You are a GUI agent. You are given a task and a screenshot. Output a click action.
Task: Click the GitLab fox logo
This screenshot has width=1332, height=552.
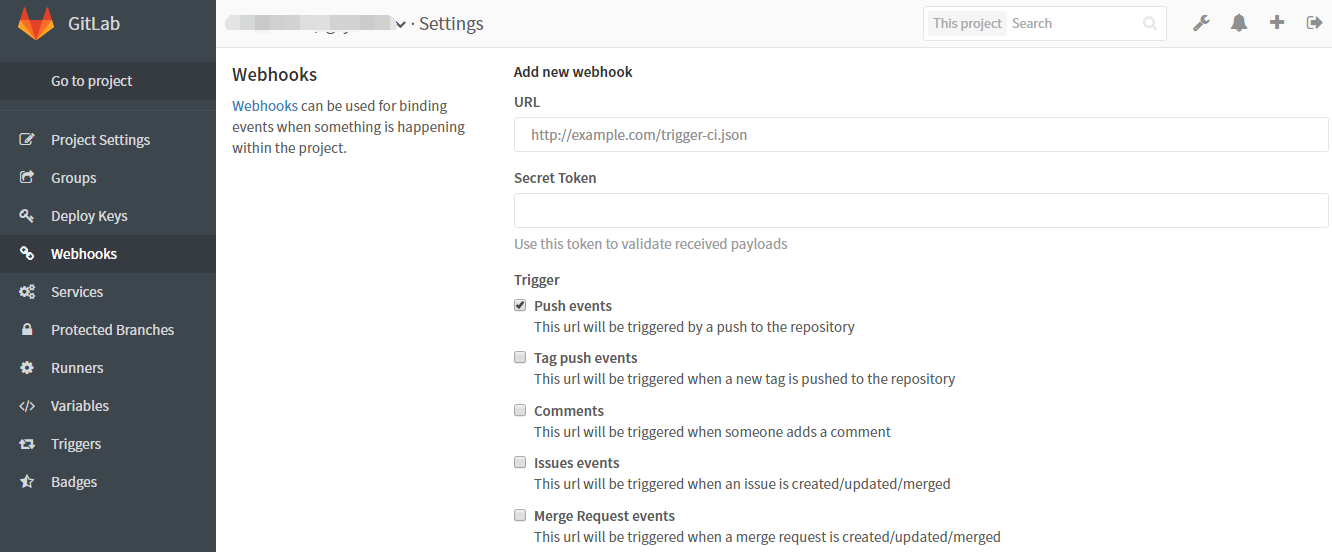click(36, 23)
